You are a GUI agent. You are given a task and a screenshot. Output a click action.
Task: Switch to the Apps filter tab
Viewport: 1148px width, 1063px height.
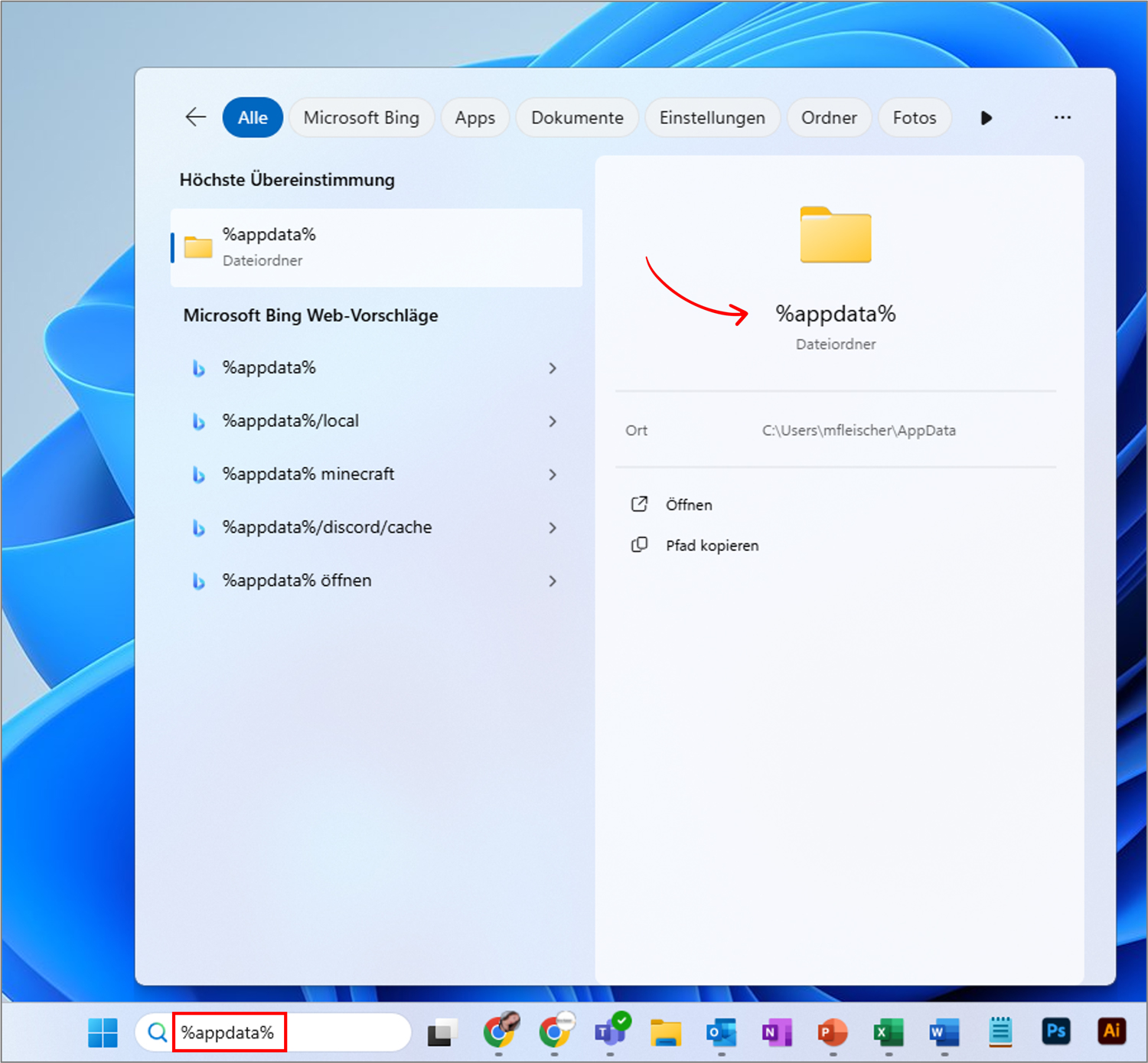coord(475,118)
